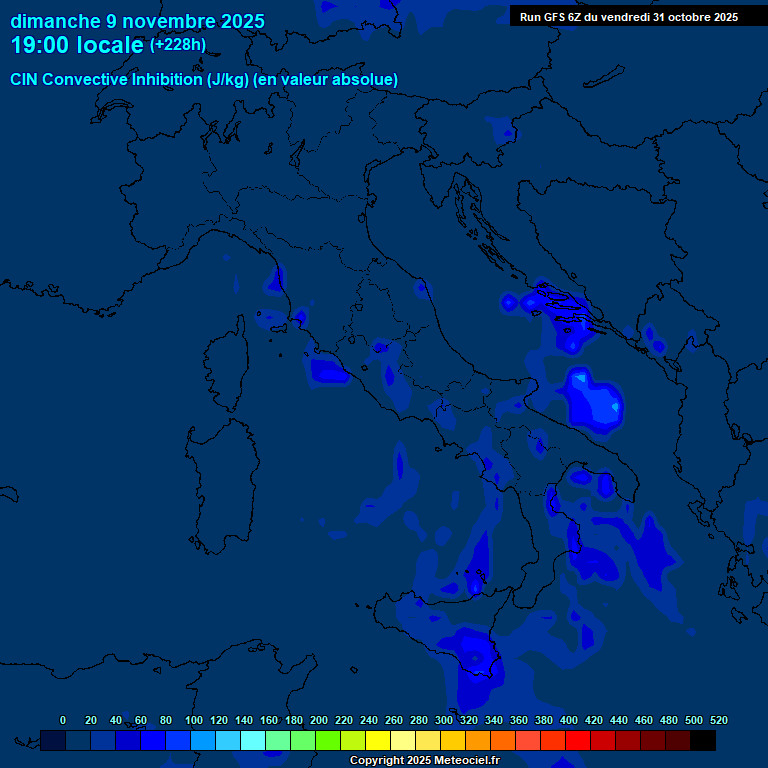
Task: Select the bright green 200 legend swatch
Action: coord(328,741)
